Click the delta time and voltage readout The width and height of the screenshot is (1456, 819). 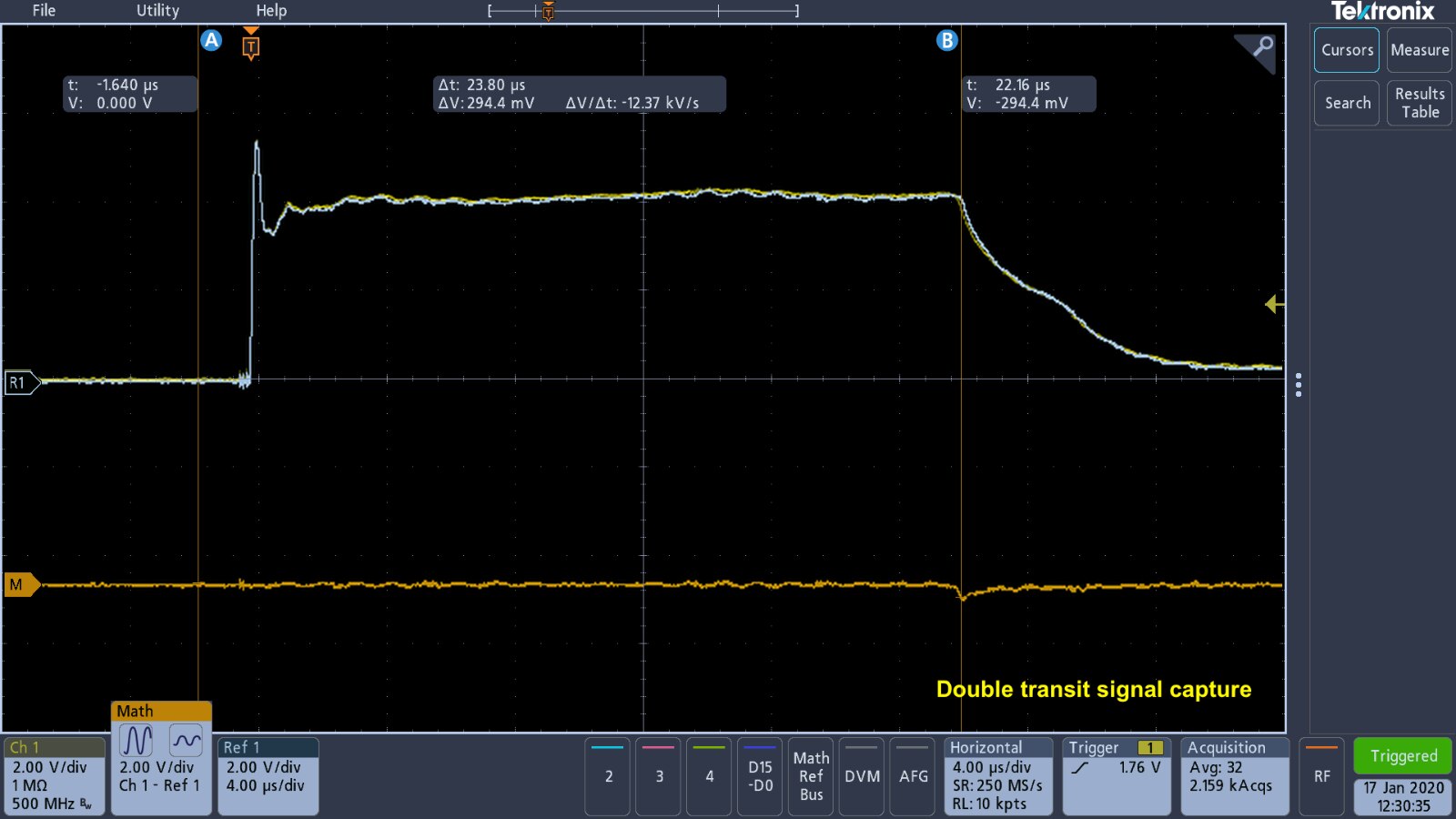pos(580,94)
